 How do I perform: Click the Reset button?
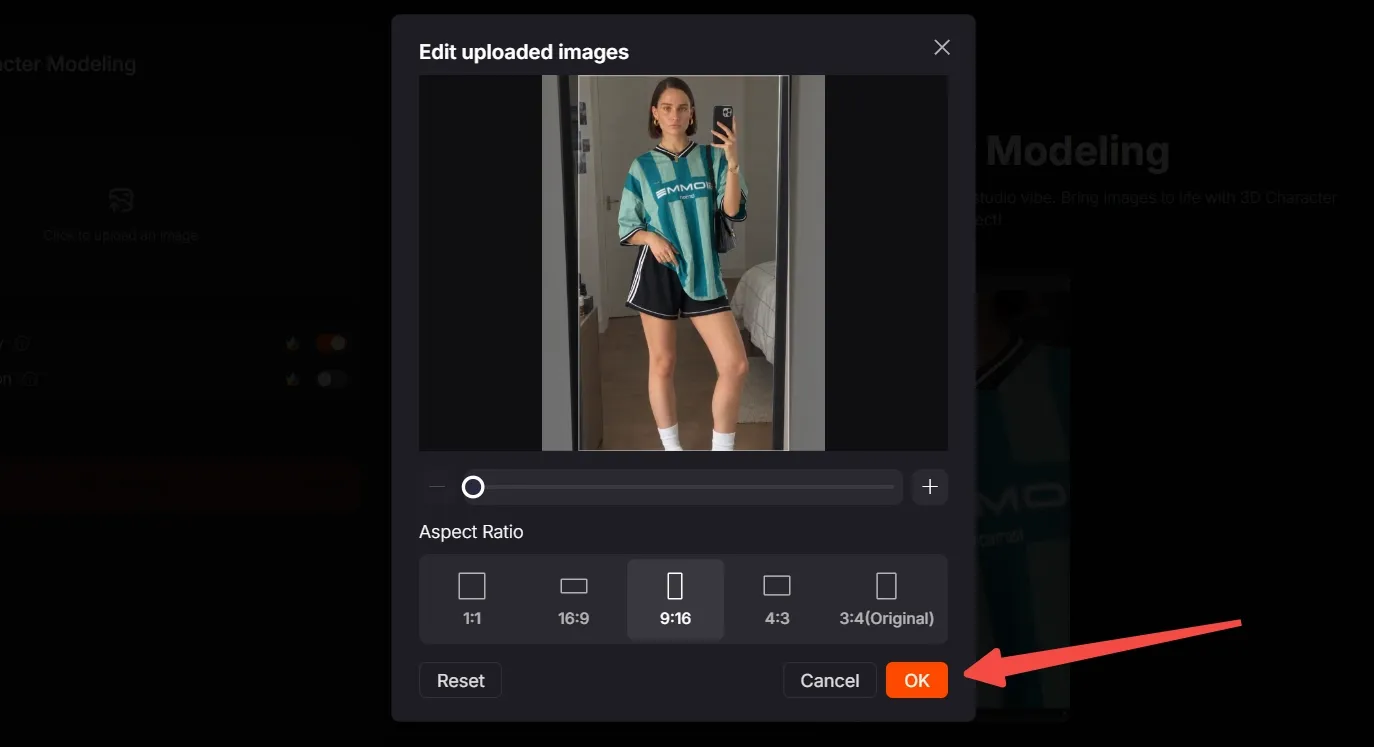click(x=460, y=680)
